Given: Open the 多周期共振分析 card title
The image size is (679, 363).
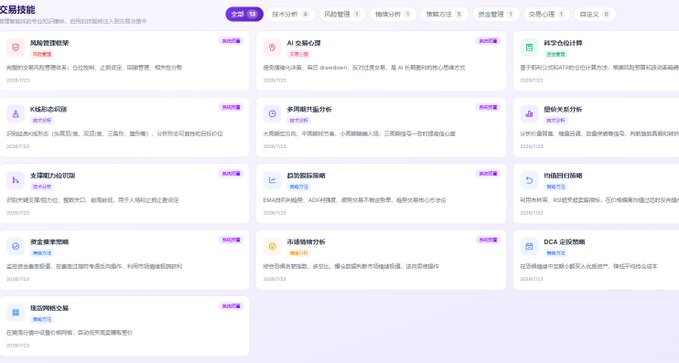Looking at the screenshot, I should pyautogui.click(x=309, y=109).
